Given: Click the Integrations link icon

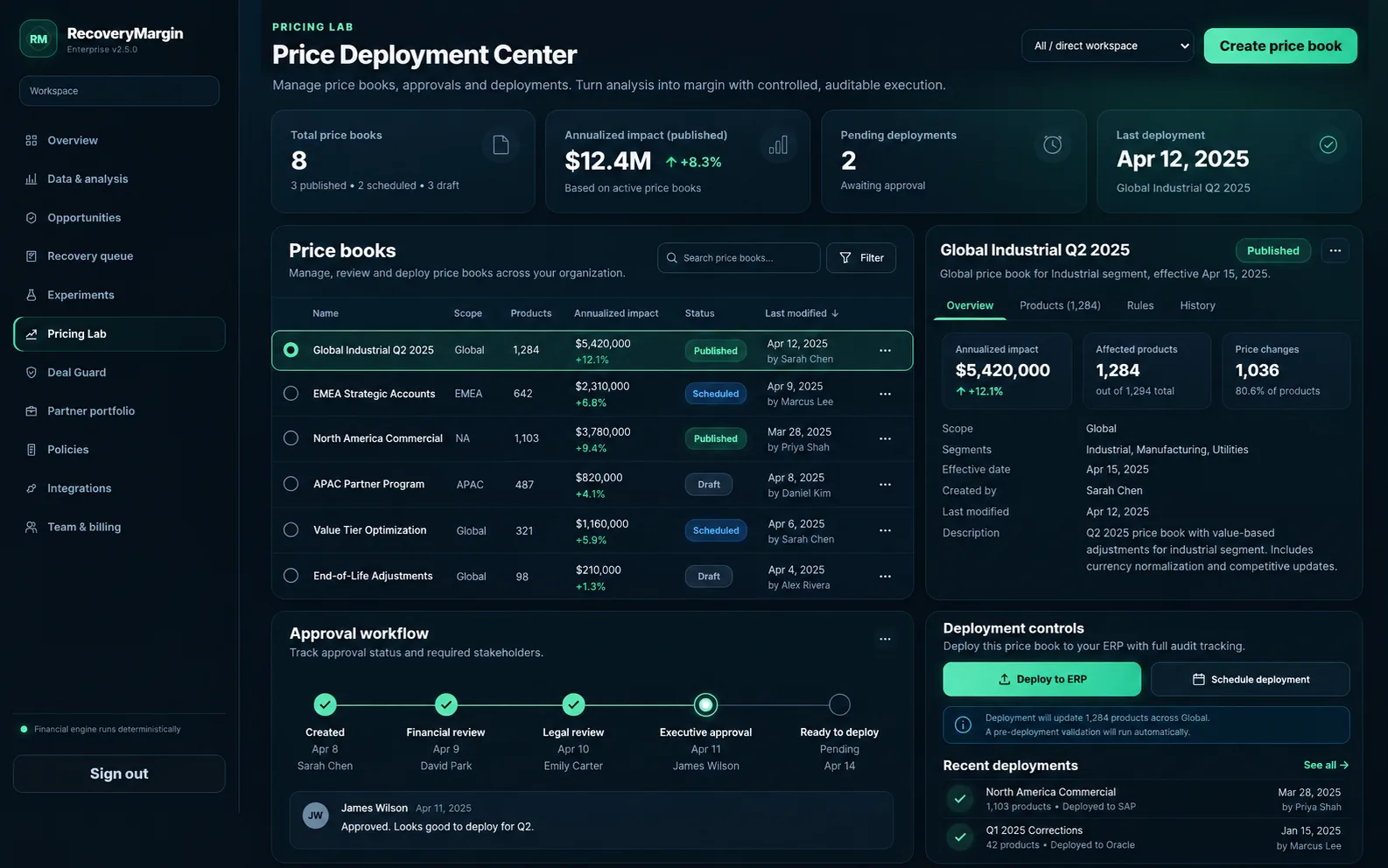Looking at the screenshot, I should [32, 488].
